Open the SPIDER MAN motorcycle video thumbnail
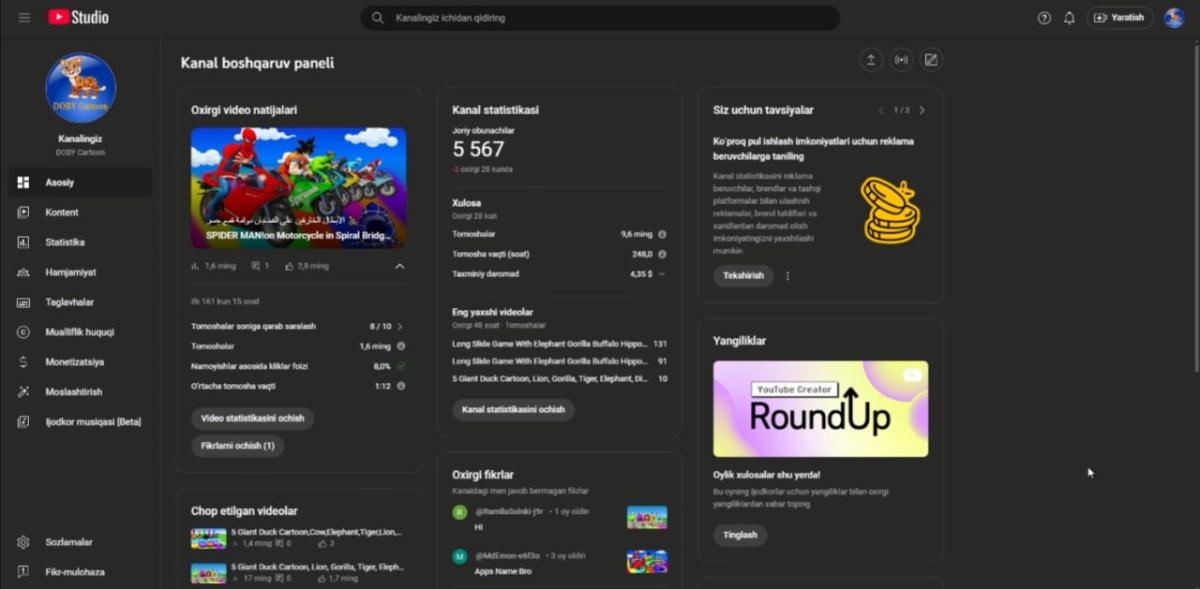Screen dimensions: 1200x589 (299, 188)
